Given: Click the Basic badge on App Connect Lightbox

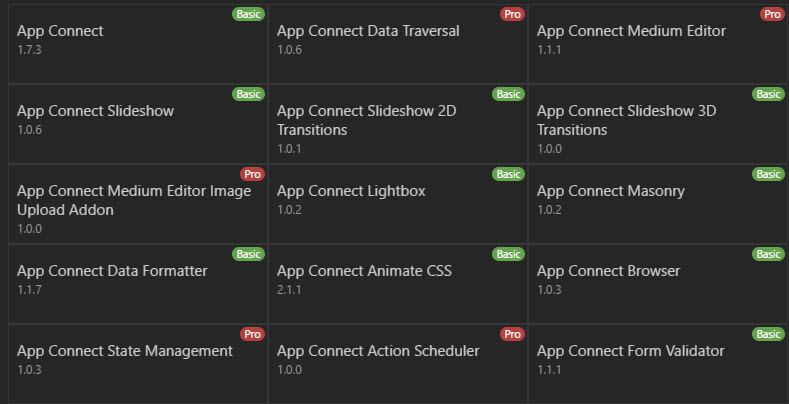Looking at the screenshot, I should [508, 174].
